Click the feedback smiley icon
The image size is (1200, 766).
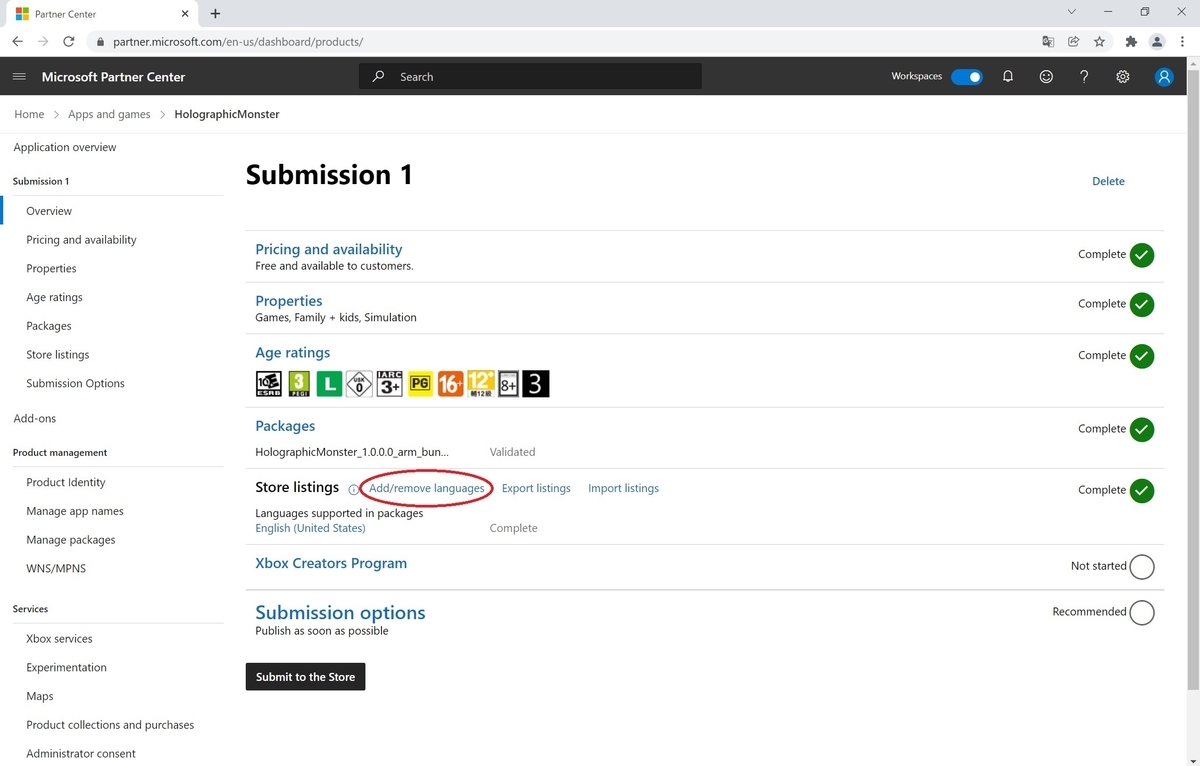tap(1046, 77)
